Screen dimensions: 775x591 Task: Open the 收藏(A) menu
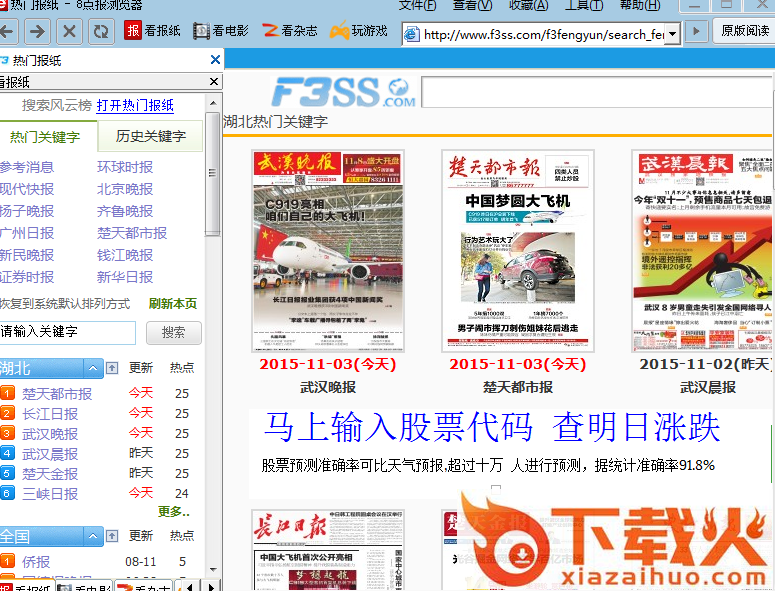(x=529, y=5)
